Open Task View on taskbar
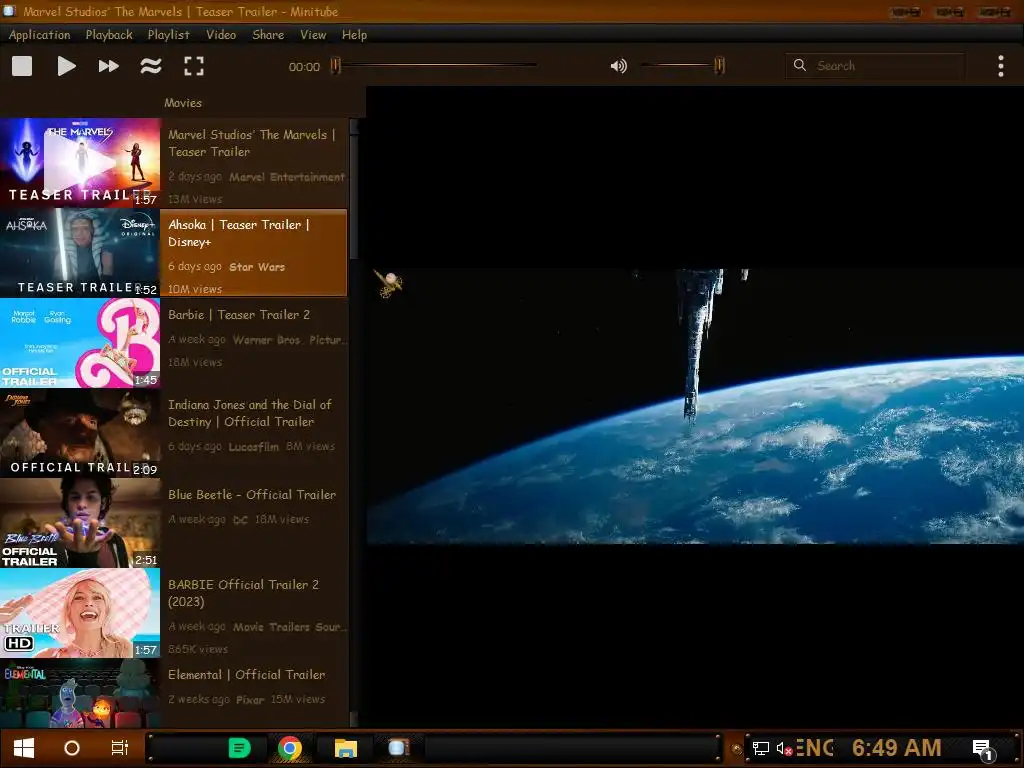Image resolution: width=1024 pixels, height=768 pixels. coord(120,748)
